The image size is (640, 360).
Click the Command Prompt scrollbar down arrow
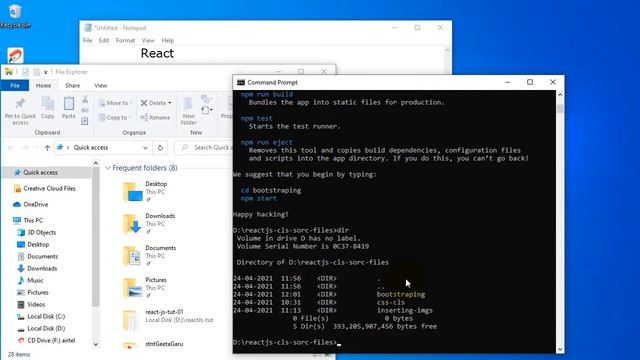[560, 349]
